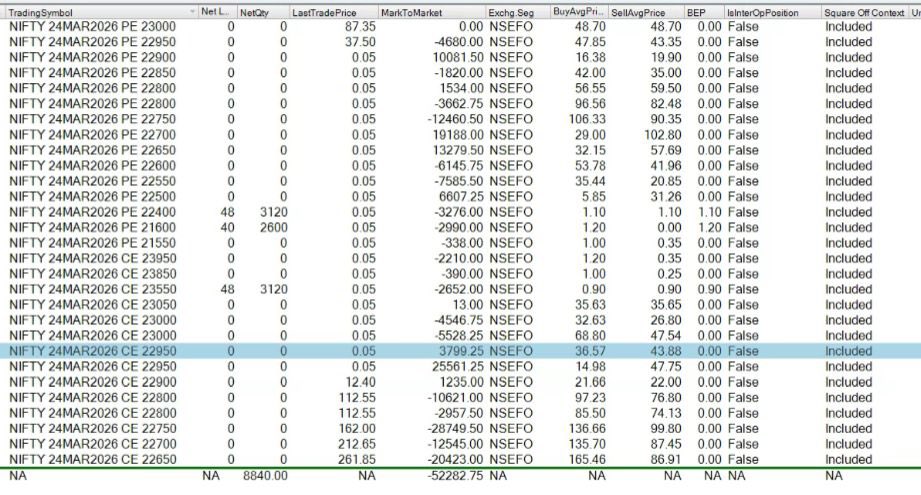Click the -28749.50 mark-to-market value
Viewport: 921px width, 495px height.
point(456,428)
